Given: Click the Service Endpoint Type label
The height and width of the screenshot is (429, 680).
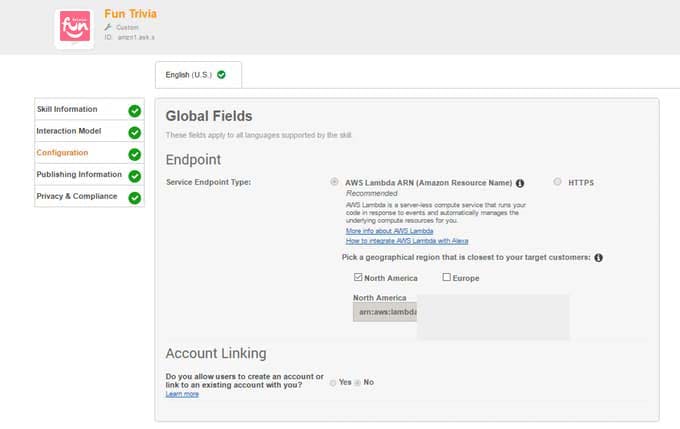Looking at the screenshot, I should 209,182.
